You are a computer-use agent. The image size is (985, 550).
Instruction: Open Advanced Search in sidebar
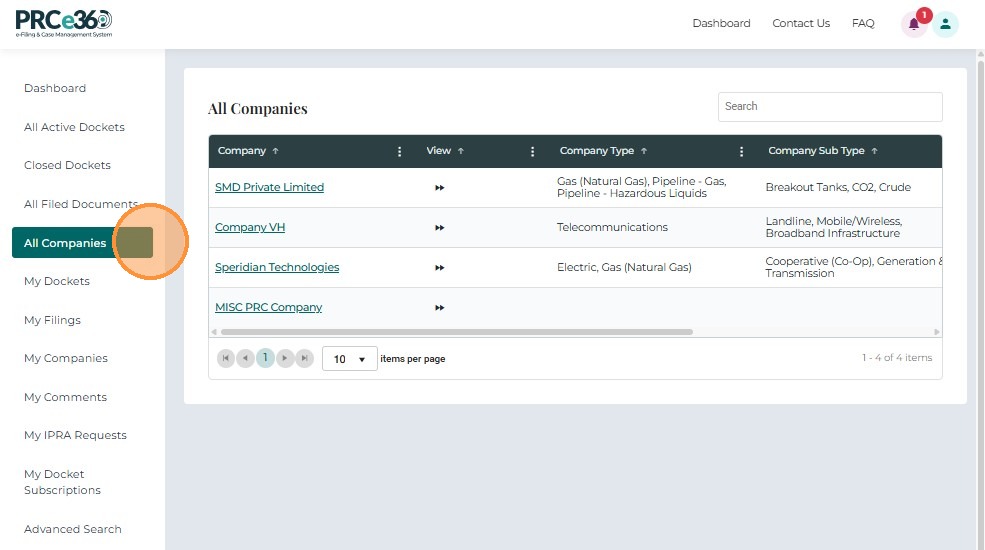[x=73, y=529]
